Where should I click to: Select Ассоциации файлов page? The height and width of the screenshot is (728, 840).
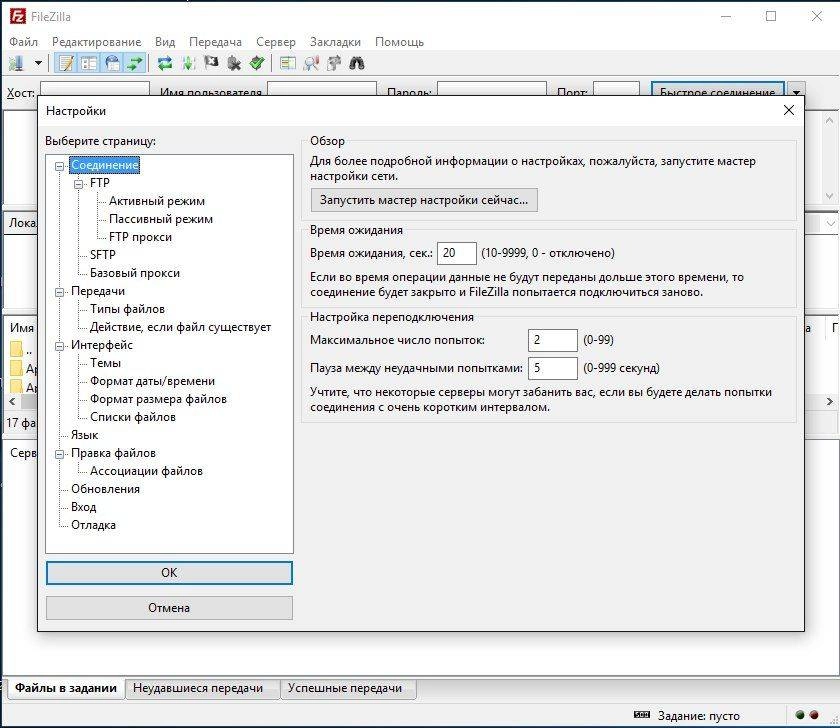pyautogui.click(x=146, y=471)
